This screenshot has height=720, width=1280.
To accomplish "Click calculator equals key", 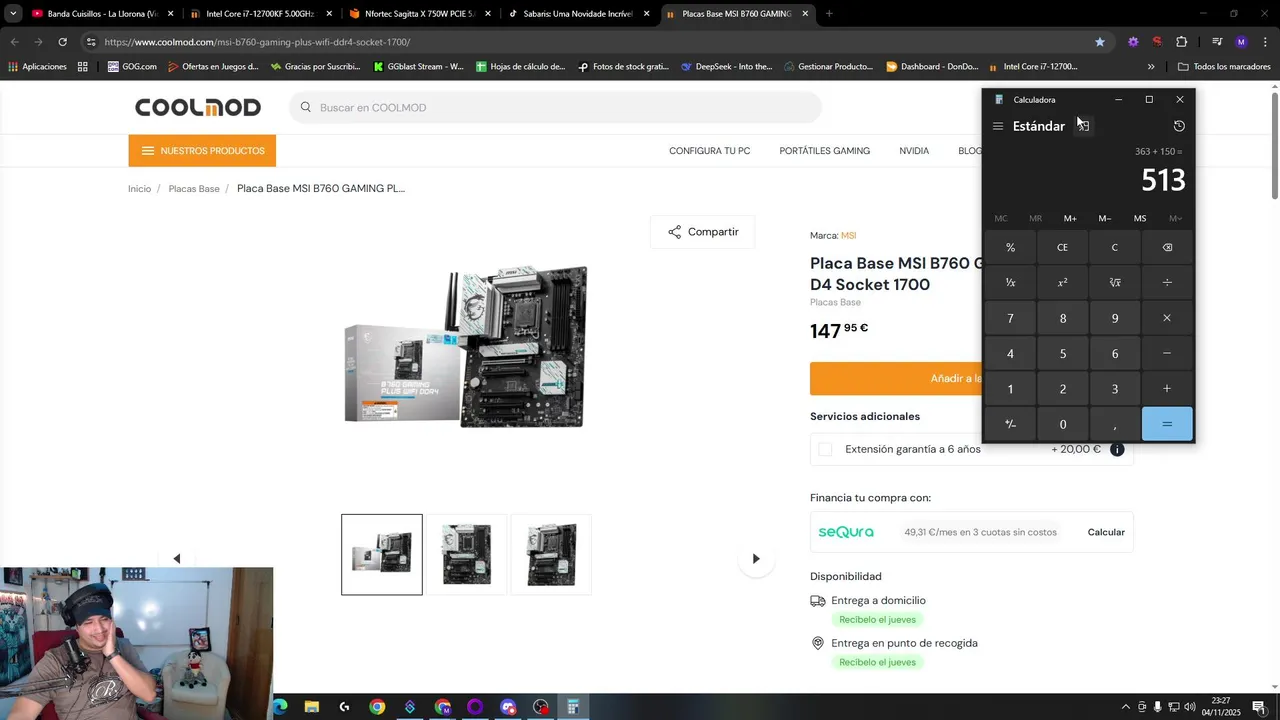I will pos(1167,424).
